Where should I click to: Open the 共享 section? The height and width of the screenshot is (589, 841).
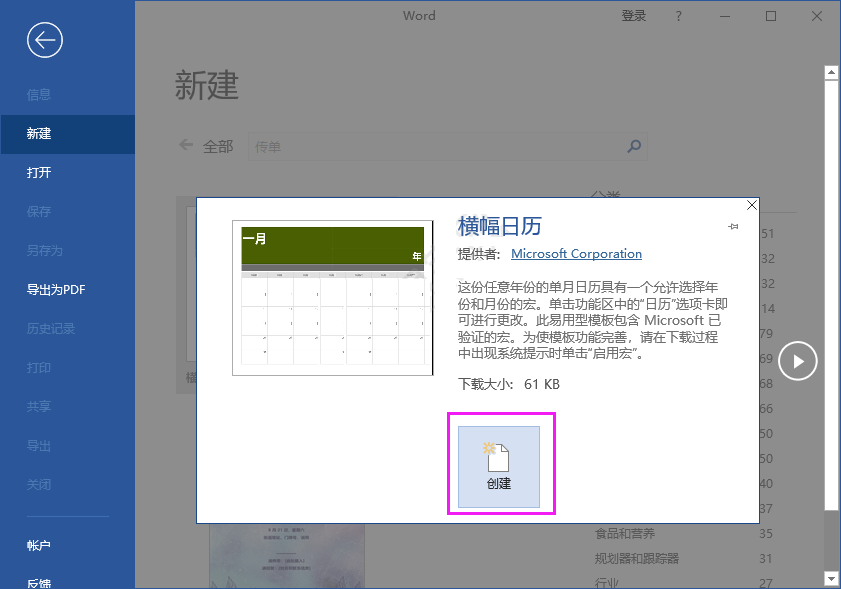tap(38, 406)
